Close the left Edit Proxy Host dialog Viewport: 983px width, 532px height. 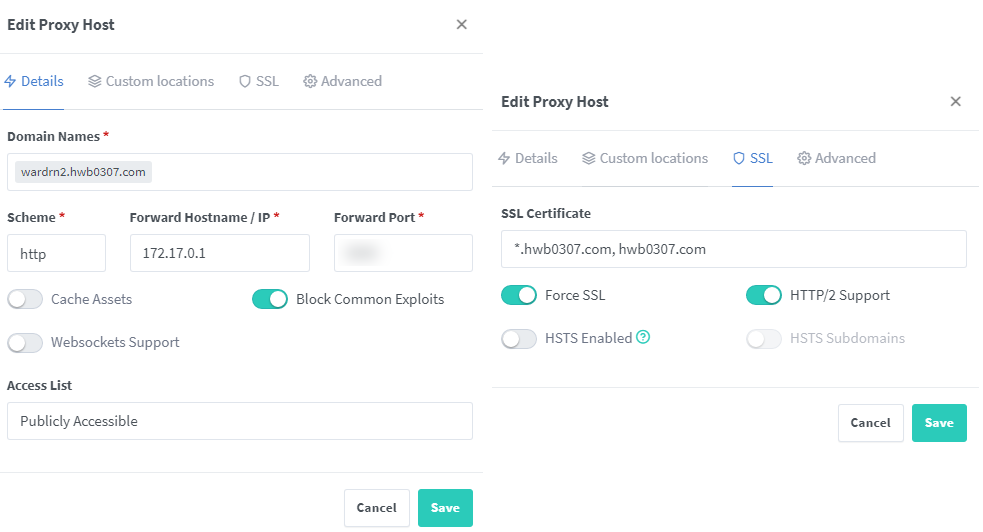[x=461, y=25]
